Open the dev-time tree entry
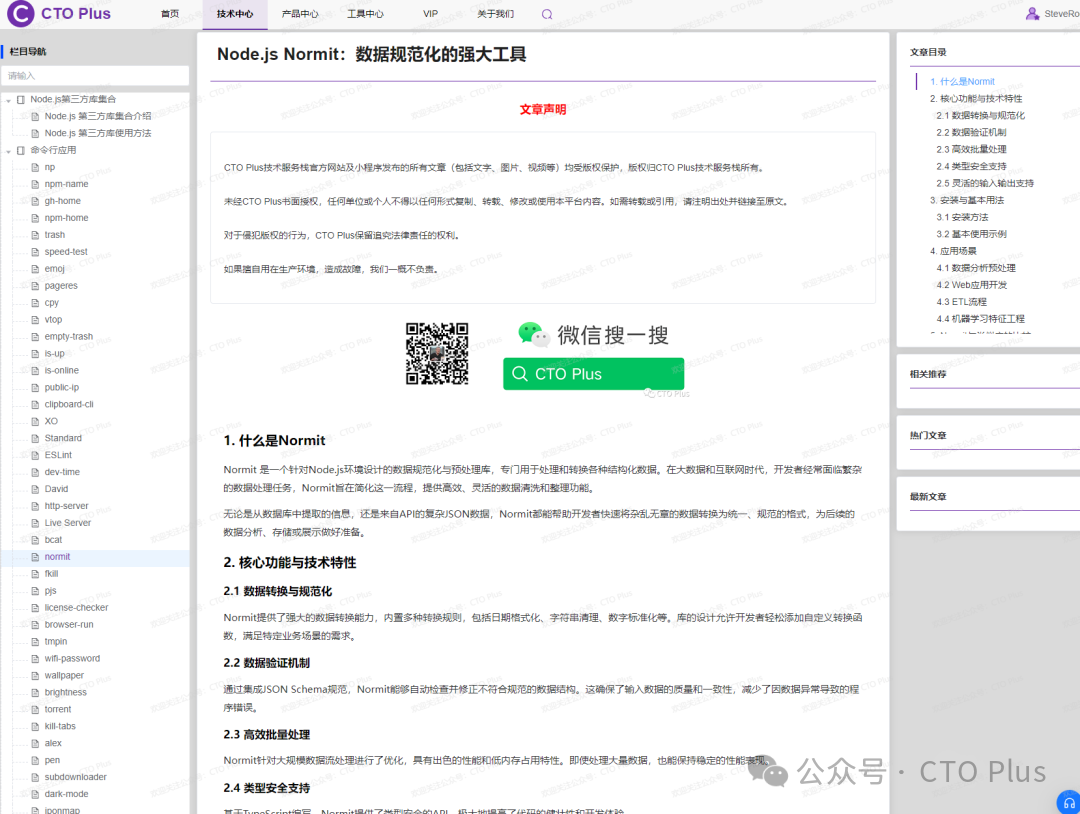Screen dimensions: 1080x814 pyautogui.click(x=62, y=472)
